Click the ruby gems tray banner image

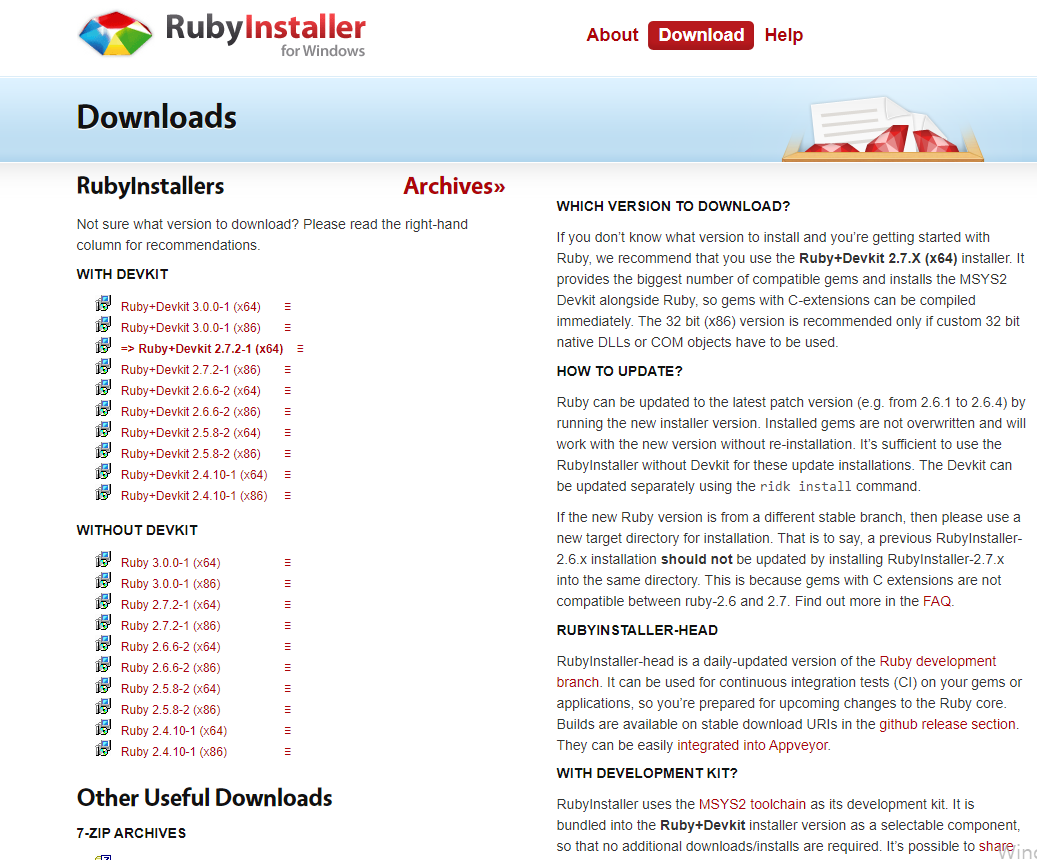click(x=883, y=129)
